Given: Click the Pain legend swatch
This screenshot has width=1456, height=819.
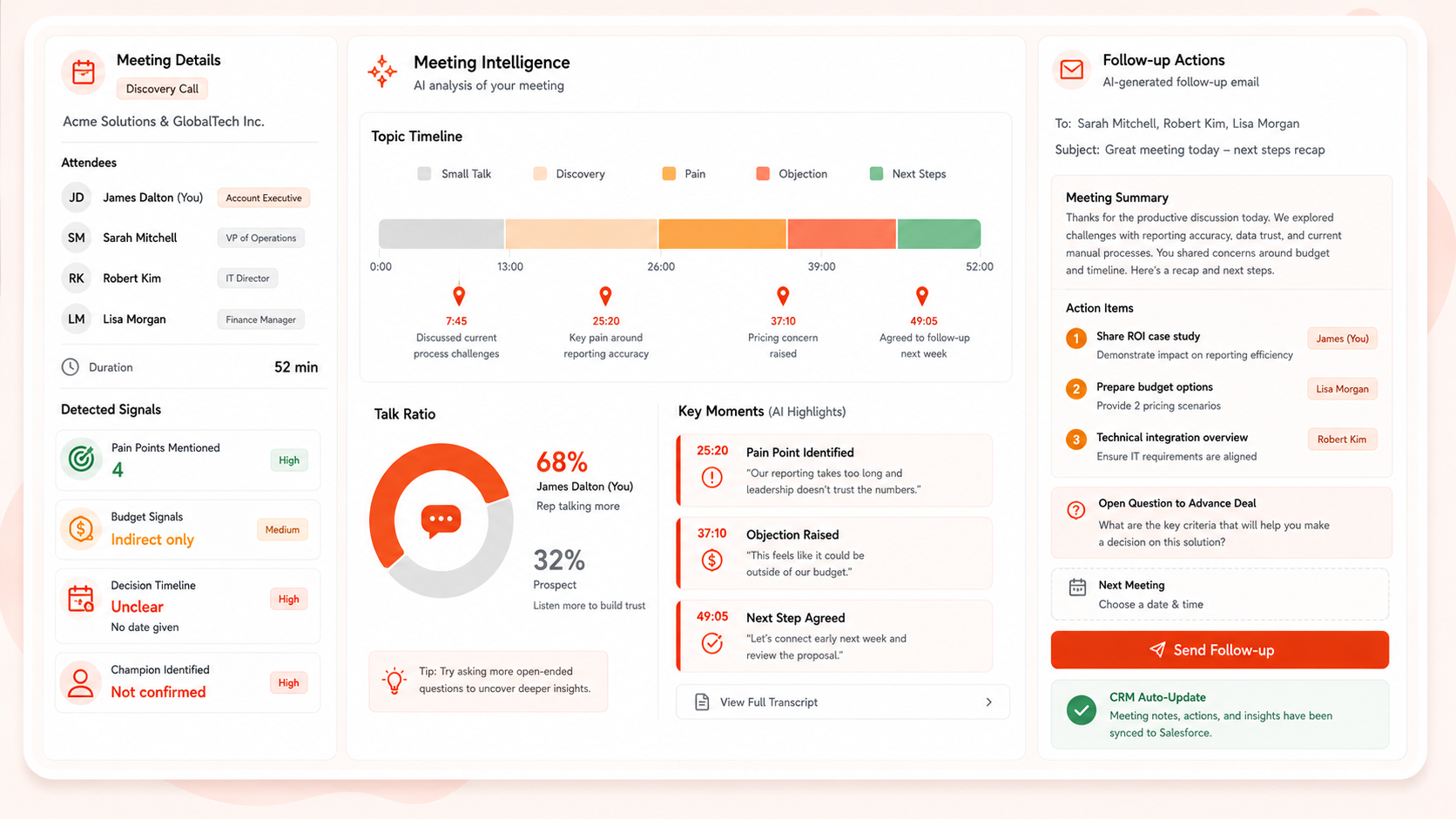Looking at the screenshot, I should click(x=669, y=173).
